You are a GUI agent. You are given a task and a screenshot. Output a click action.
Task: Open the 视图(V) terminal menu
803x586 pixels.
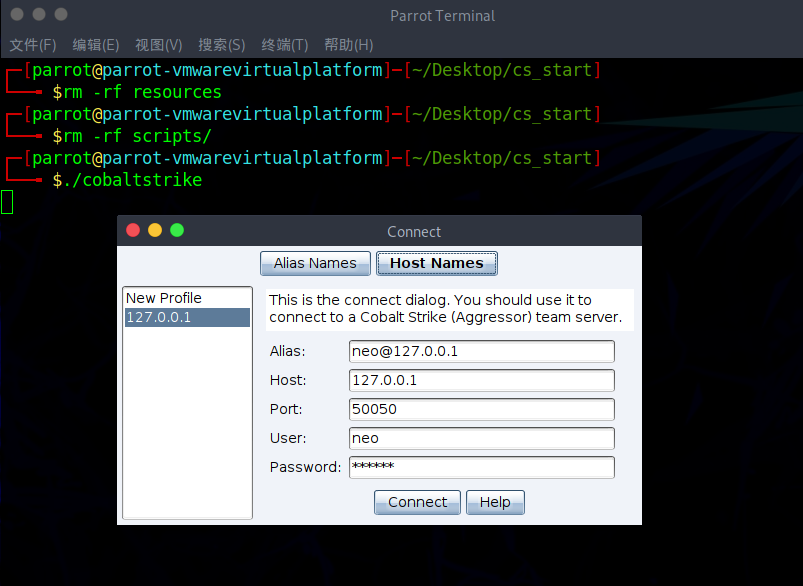coord(159,45)
